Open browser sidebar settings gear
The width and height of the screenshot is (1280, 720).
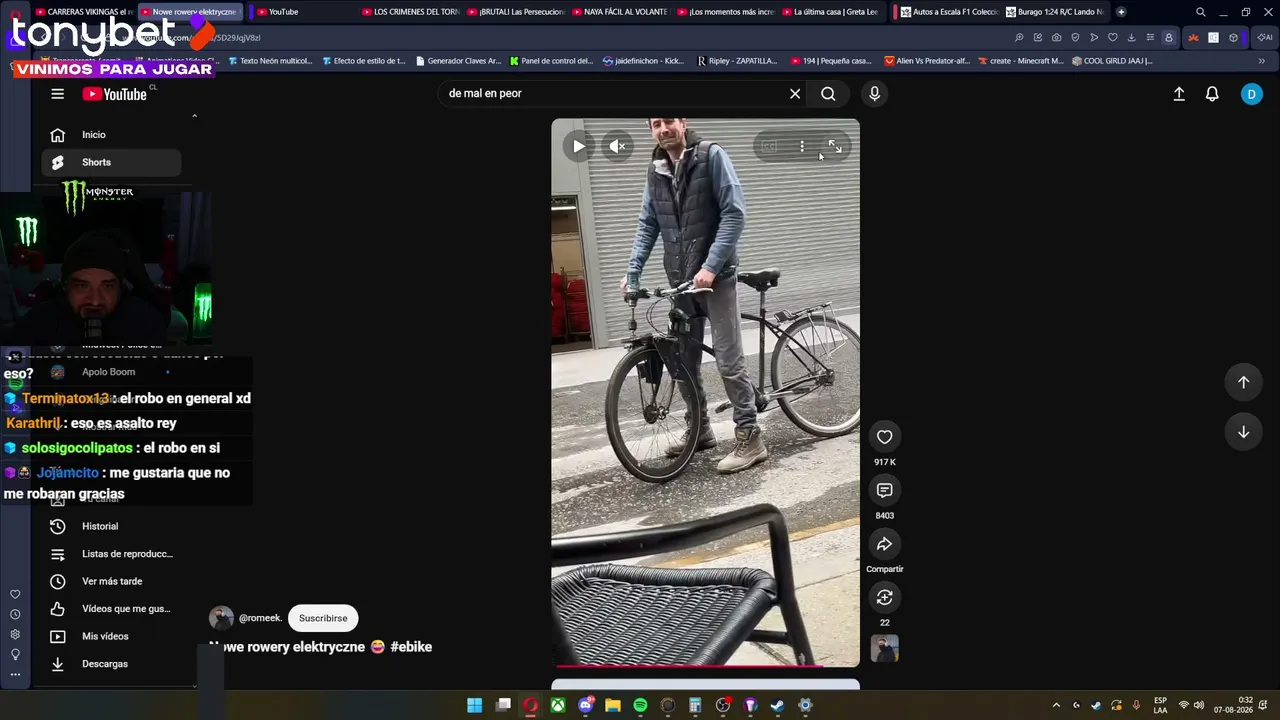click(x=15, y=635)
